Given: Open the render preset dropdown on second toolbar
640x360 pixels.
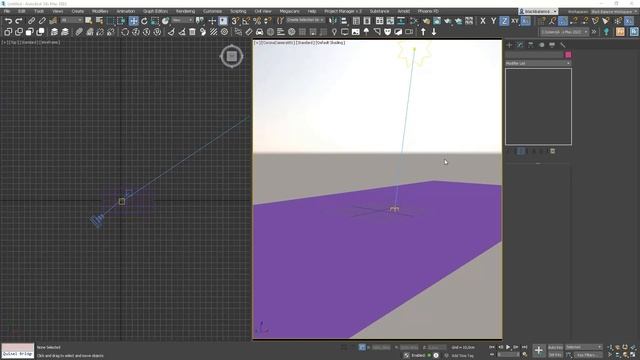Looking at the screenshot, I should [x=564, y=32].
